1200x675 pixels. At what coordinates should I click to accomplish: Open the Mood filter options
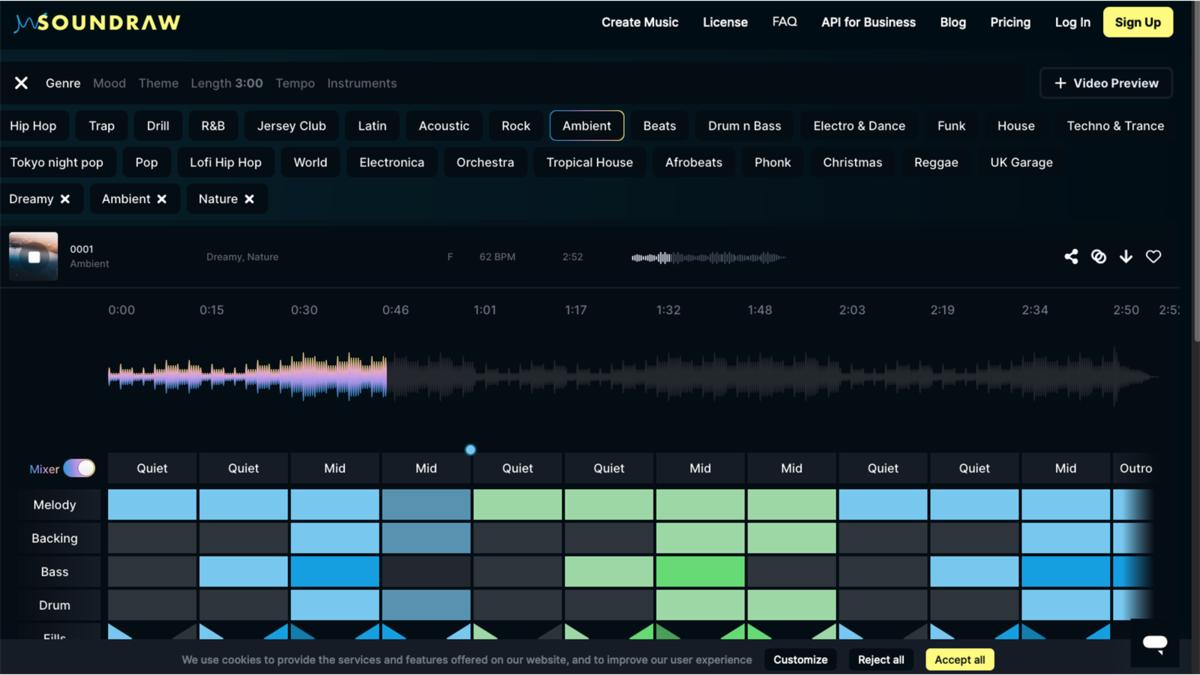(109, 83)
